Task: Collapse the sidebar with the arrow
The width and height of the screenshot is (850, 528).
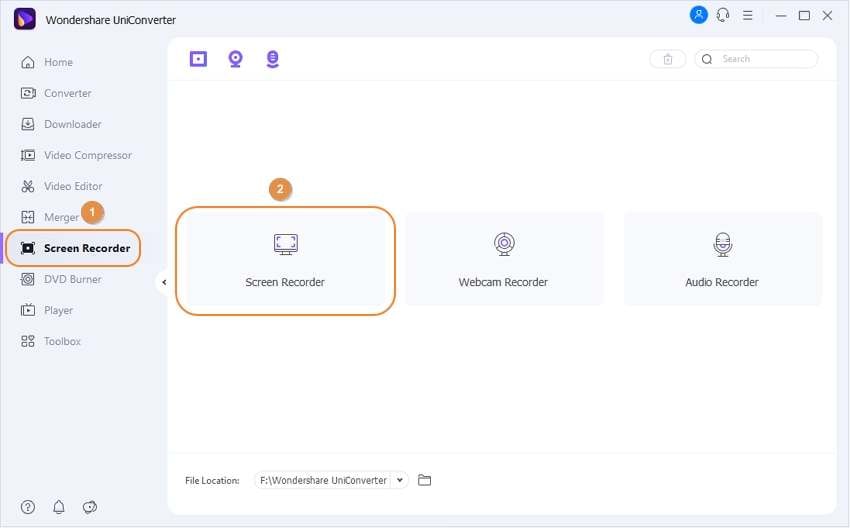Action: 164,282
